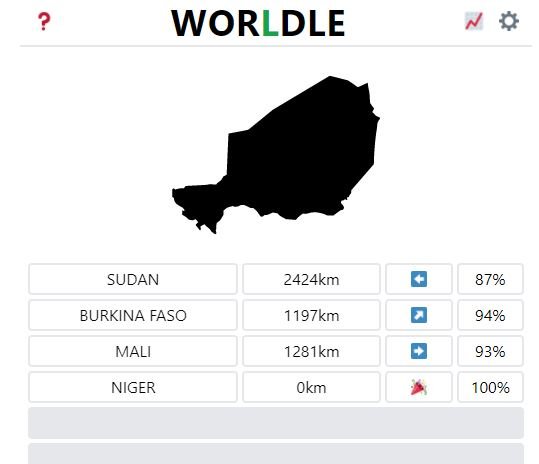Click the 0km distance value
Image resolution: width=539 pixels, height=464 pixels.
point(311,387)
